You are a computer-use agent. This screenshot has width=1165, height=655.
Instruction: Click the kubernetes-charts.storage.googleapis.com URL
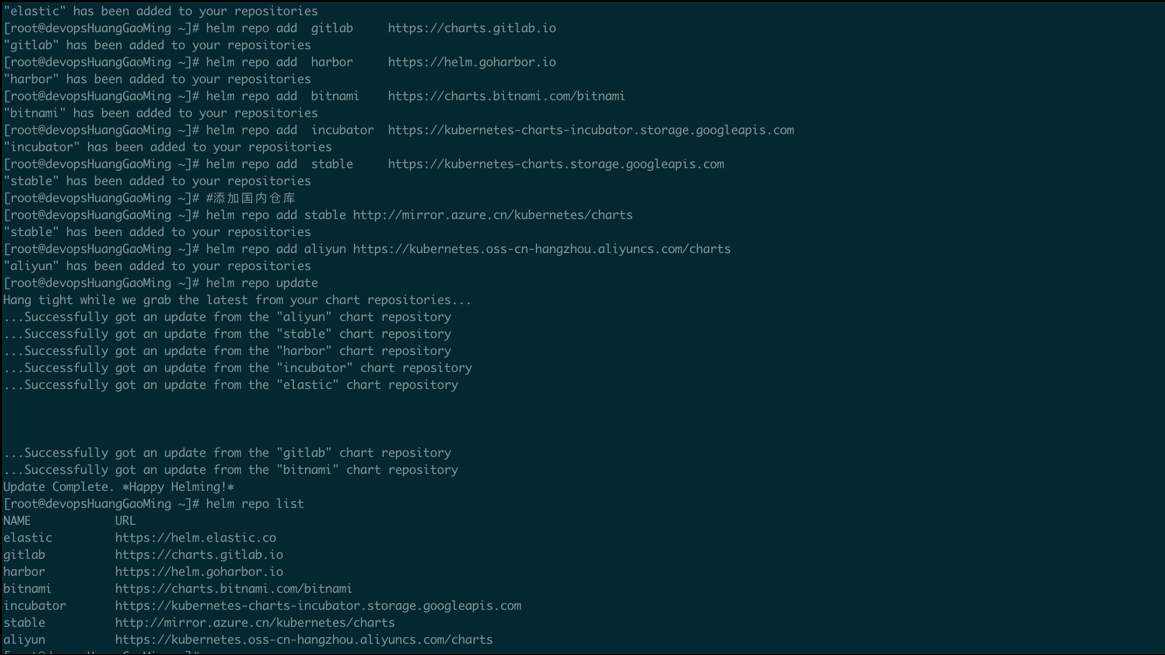pyautogui.click(x=556, y=164)
